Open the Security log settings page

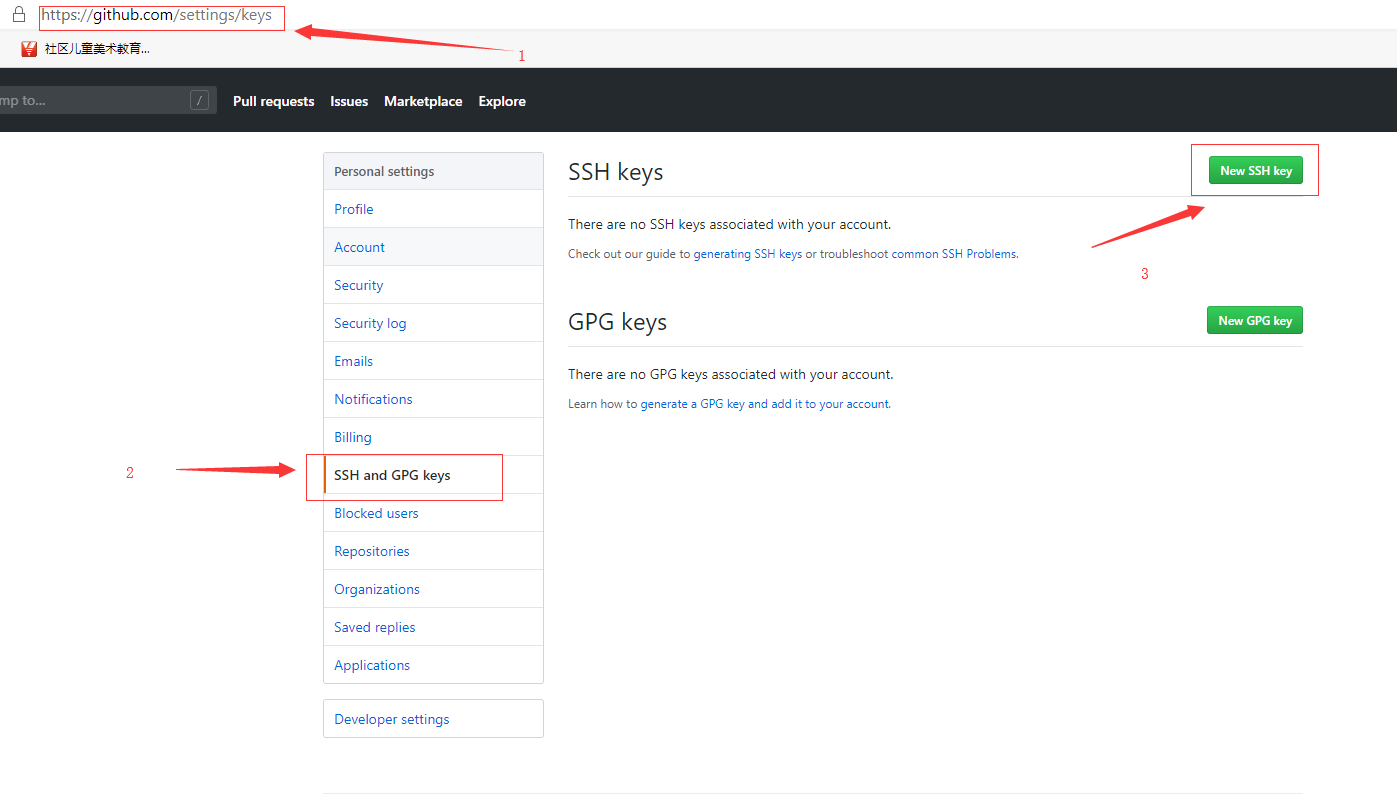point(433,323)
